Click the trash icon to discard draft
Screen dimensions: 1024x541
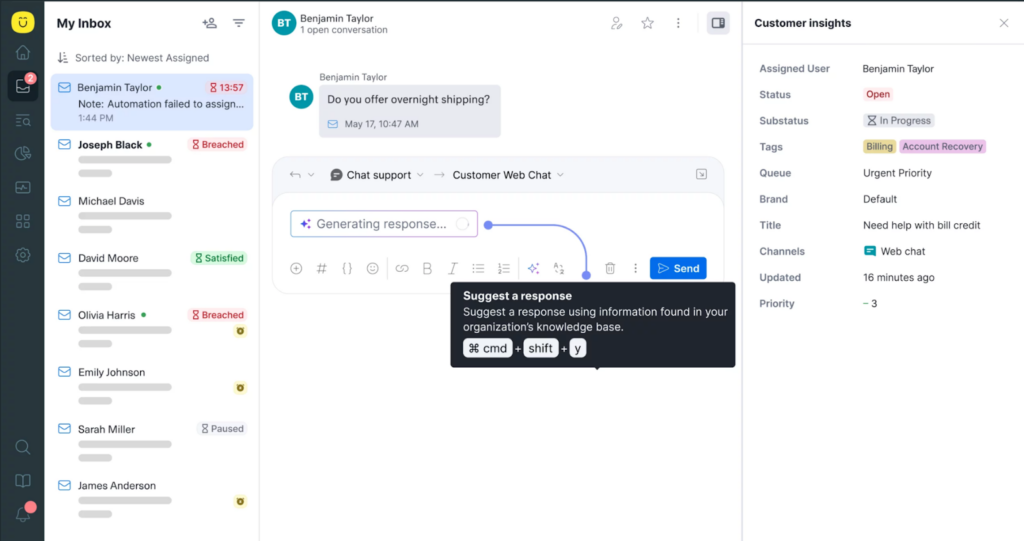[610, 268]
